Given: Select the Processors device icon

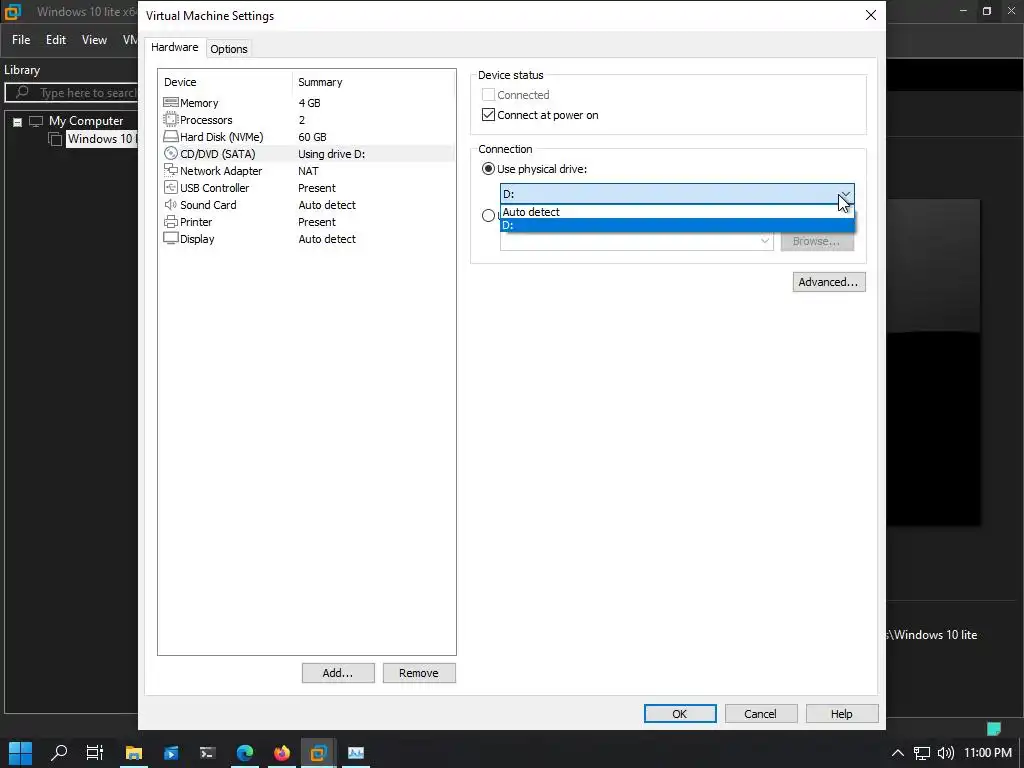Looking at the screenshot, I should (x=170, y=120).
